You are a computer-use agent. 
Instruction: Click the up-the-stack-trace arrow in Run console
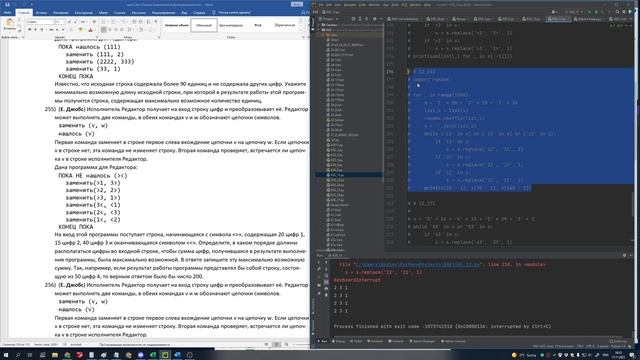pyautogui.click(x=326, y=262)
